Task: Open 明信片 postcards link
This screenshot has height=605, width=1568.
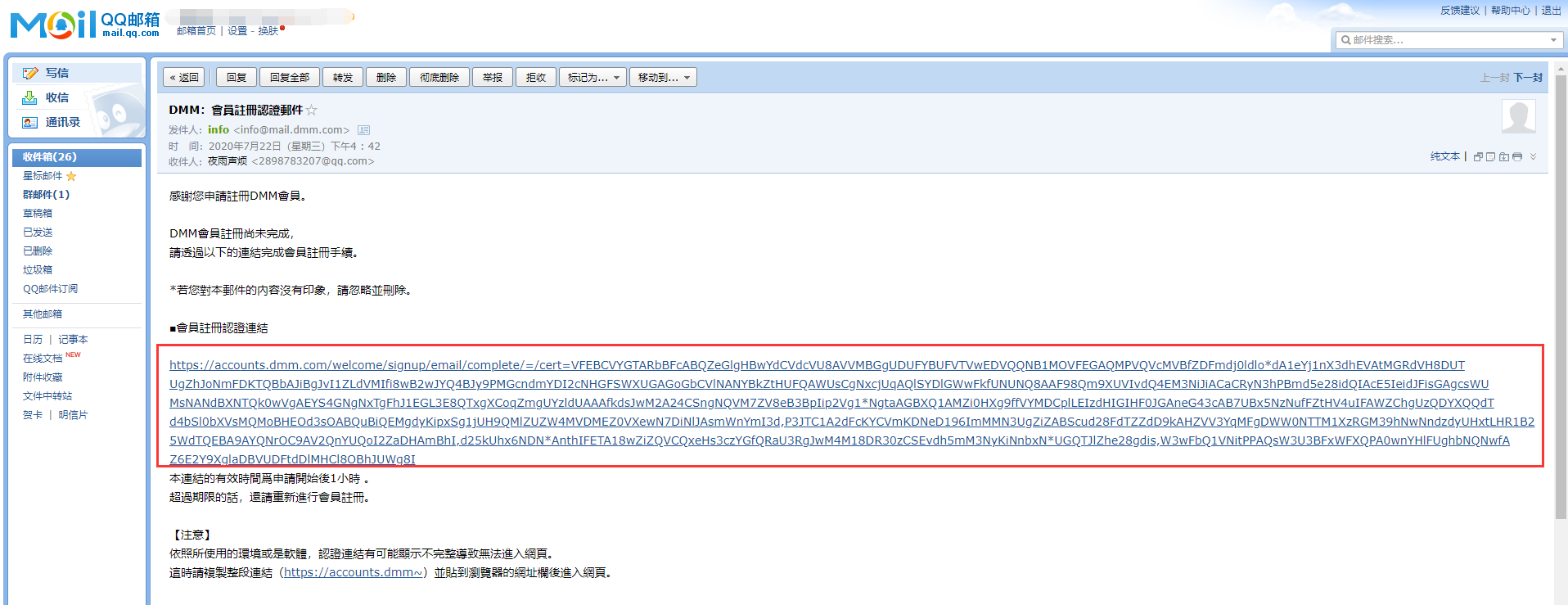Action: (x=73, y=415)
